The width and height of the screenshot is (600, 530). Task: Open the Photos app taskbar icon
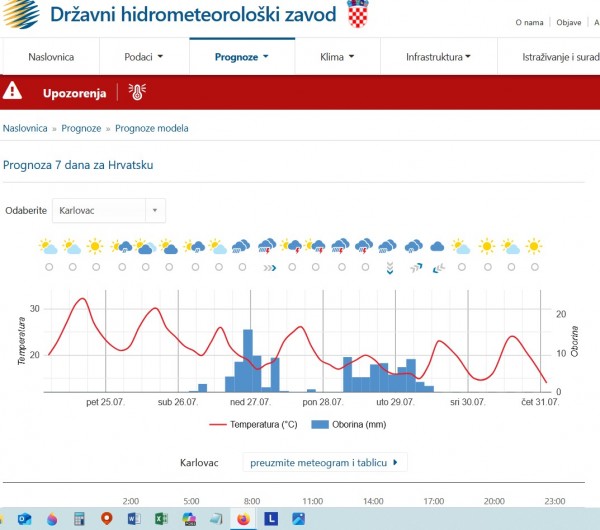(x=298, y=519)
